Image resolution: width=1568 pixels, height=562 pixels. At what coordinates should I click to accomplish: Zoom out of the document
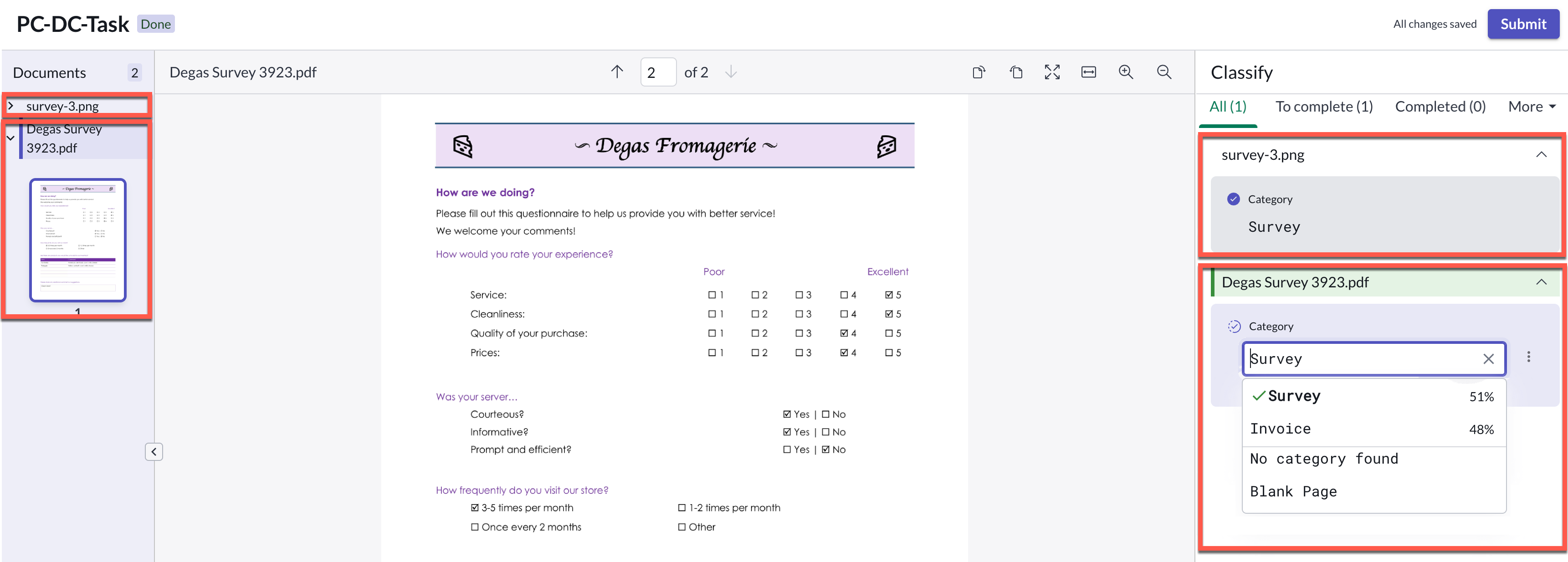(1163, 72)
